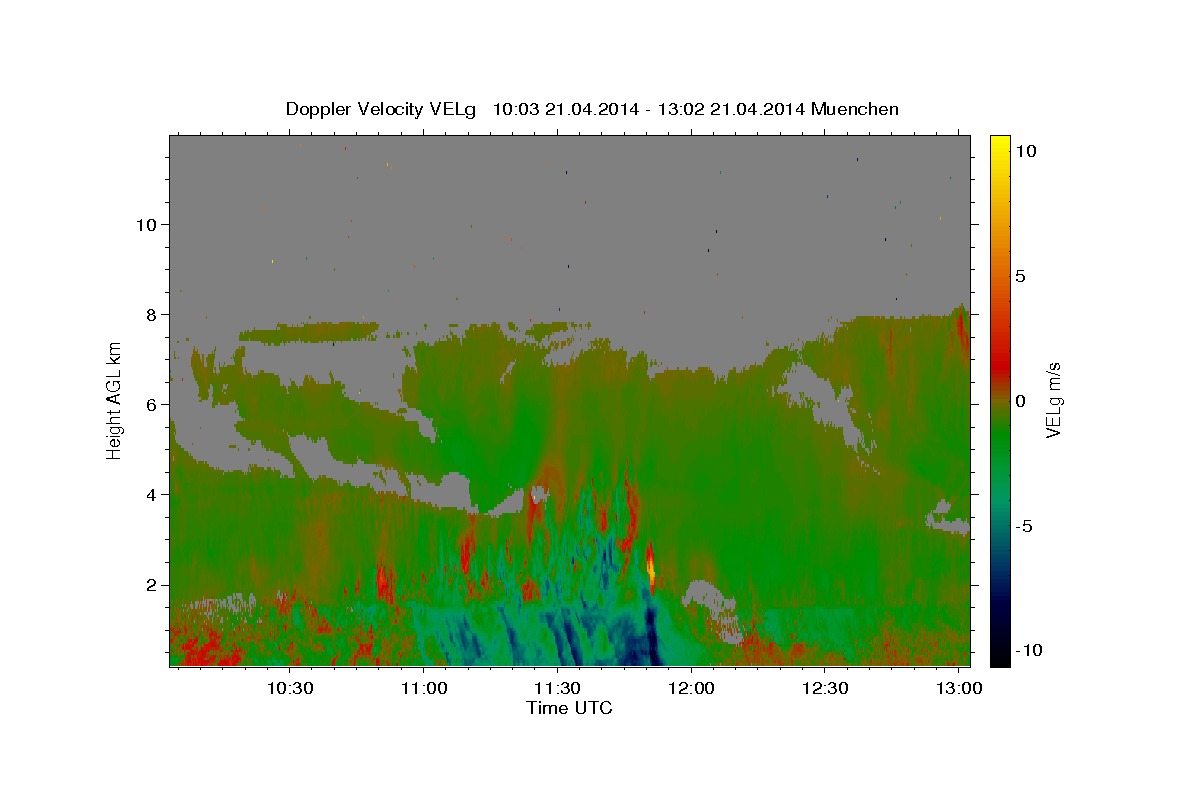The image size is (1200, 800).
Task: Click 'Muenchen' in the plot title
Action: (x=855, y=109)
